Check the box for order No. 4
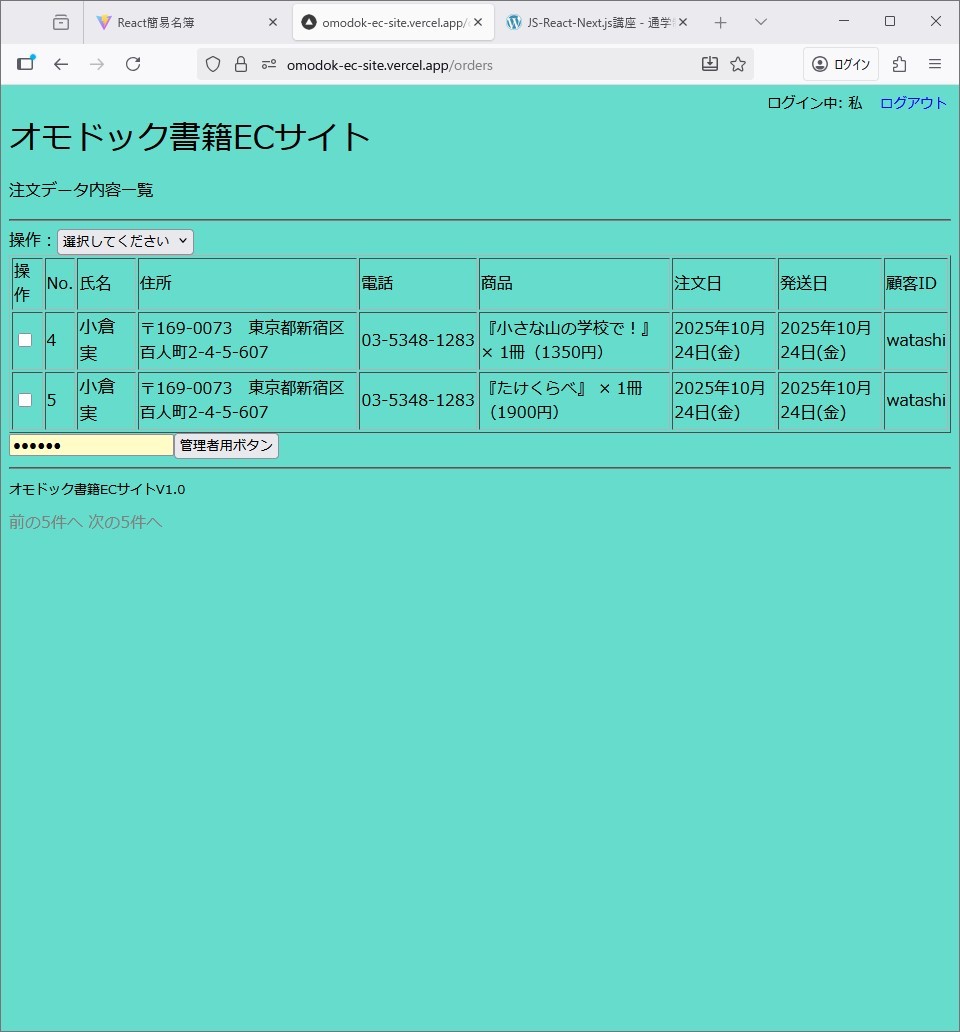Image resolution: width=960 pixels, height=1032 pixels. coord(25,340)
